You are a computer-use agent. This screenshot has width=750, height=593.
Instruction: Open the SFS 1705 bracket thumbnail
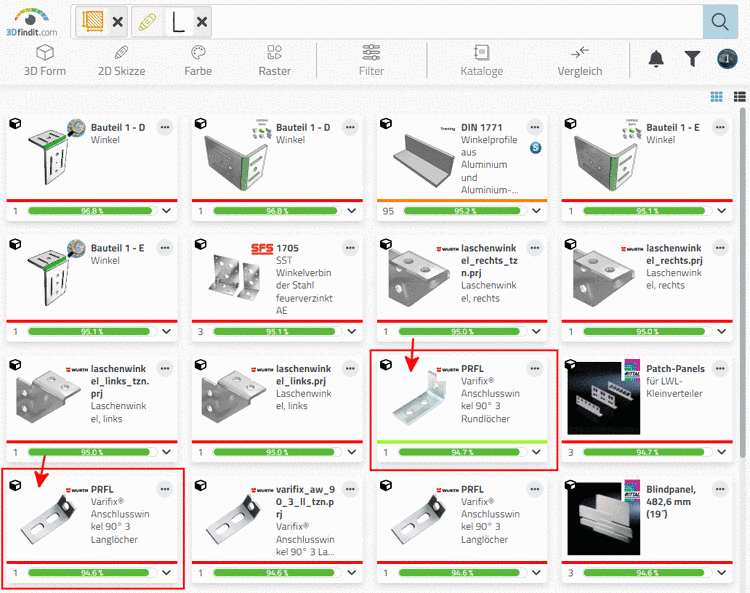coord(234,277)
